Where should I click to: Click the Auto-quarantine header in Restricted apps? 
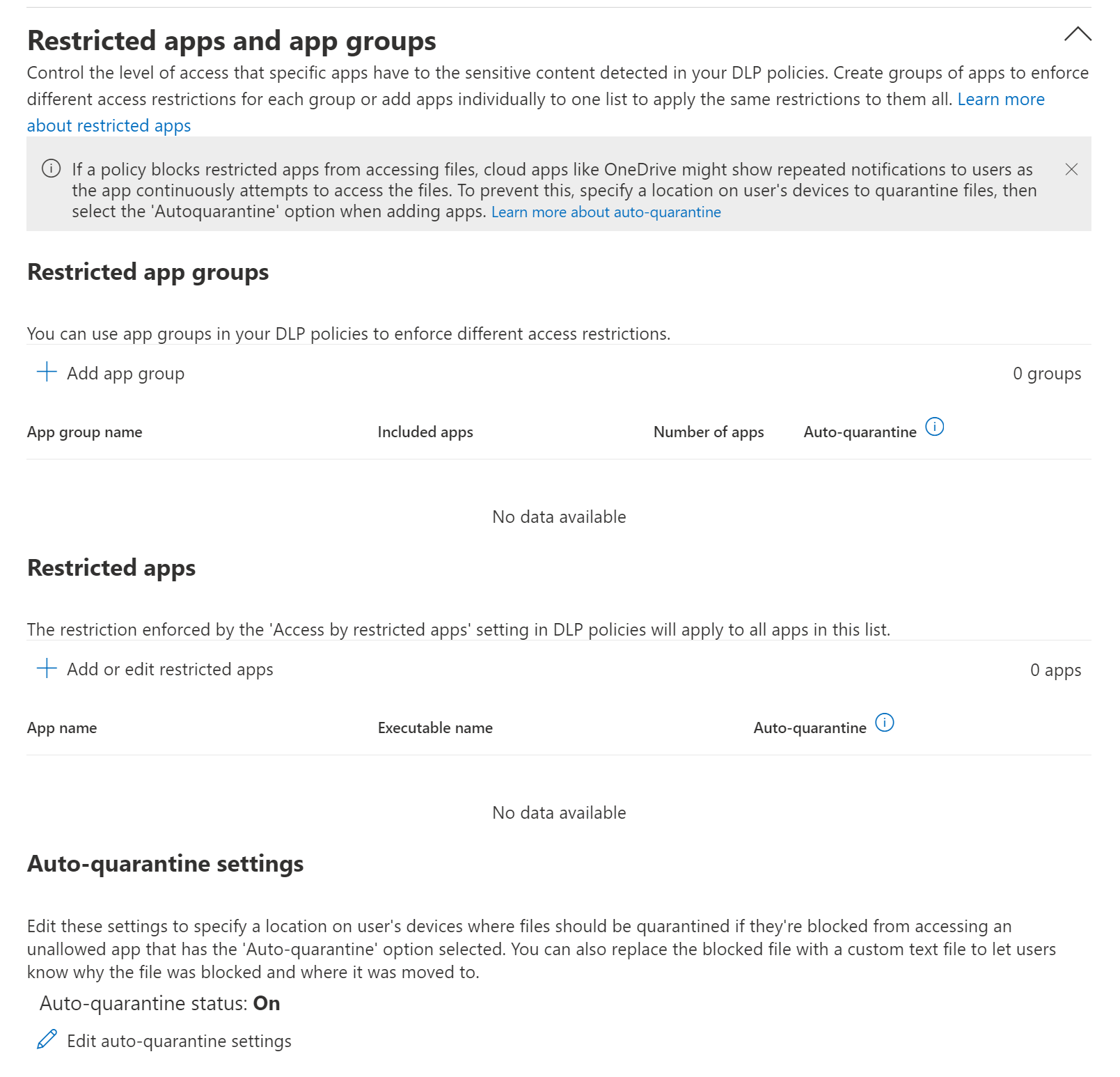810,728
